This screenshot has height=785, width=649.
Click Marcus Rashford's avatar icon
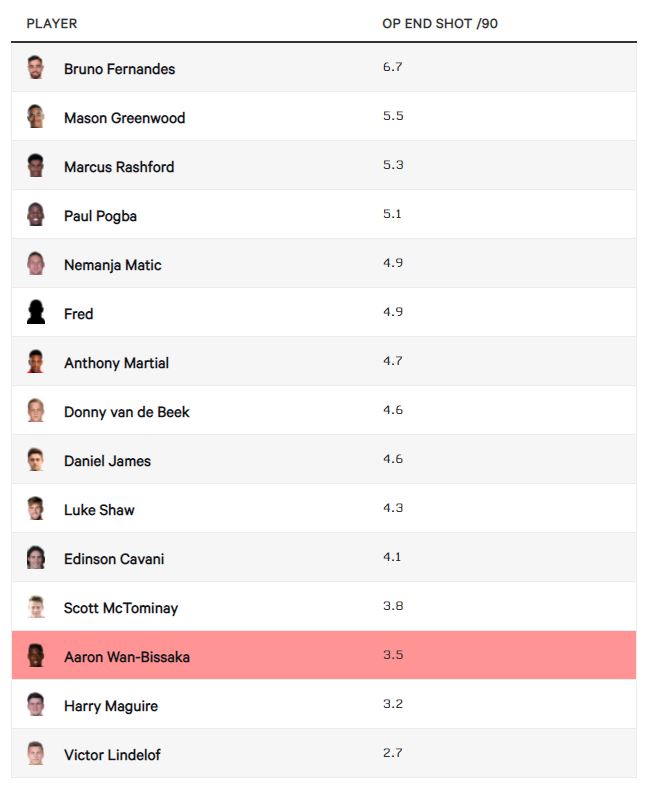click(x=36, y=166)
